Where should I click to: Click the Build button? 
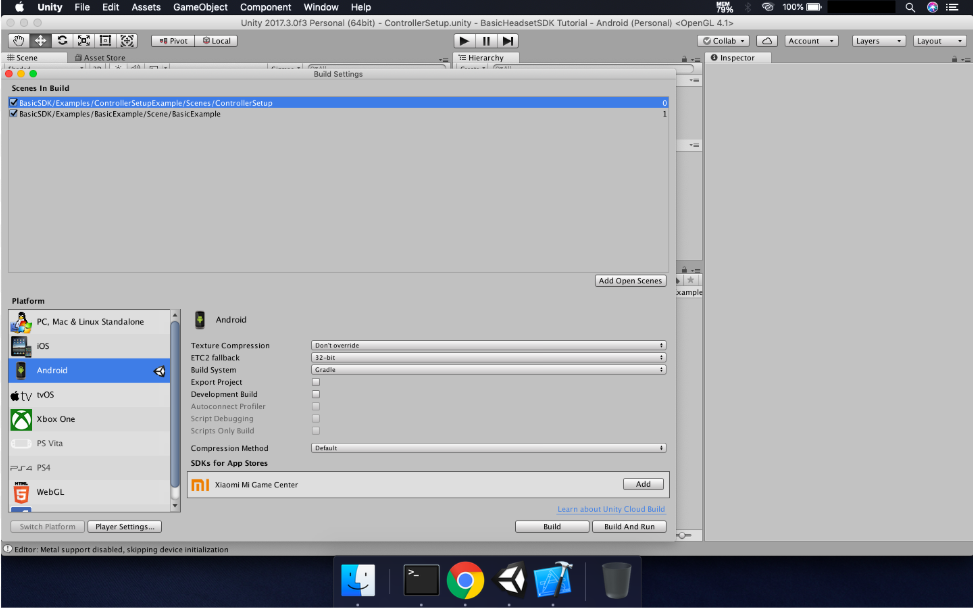[552, 527]
